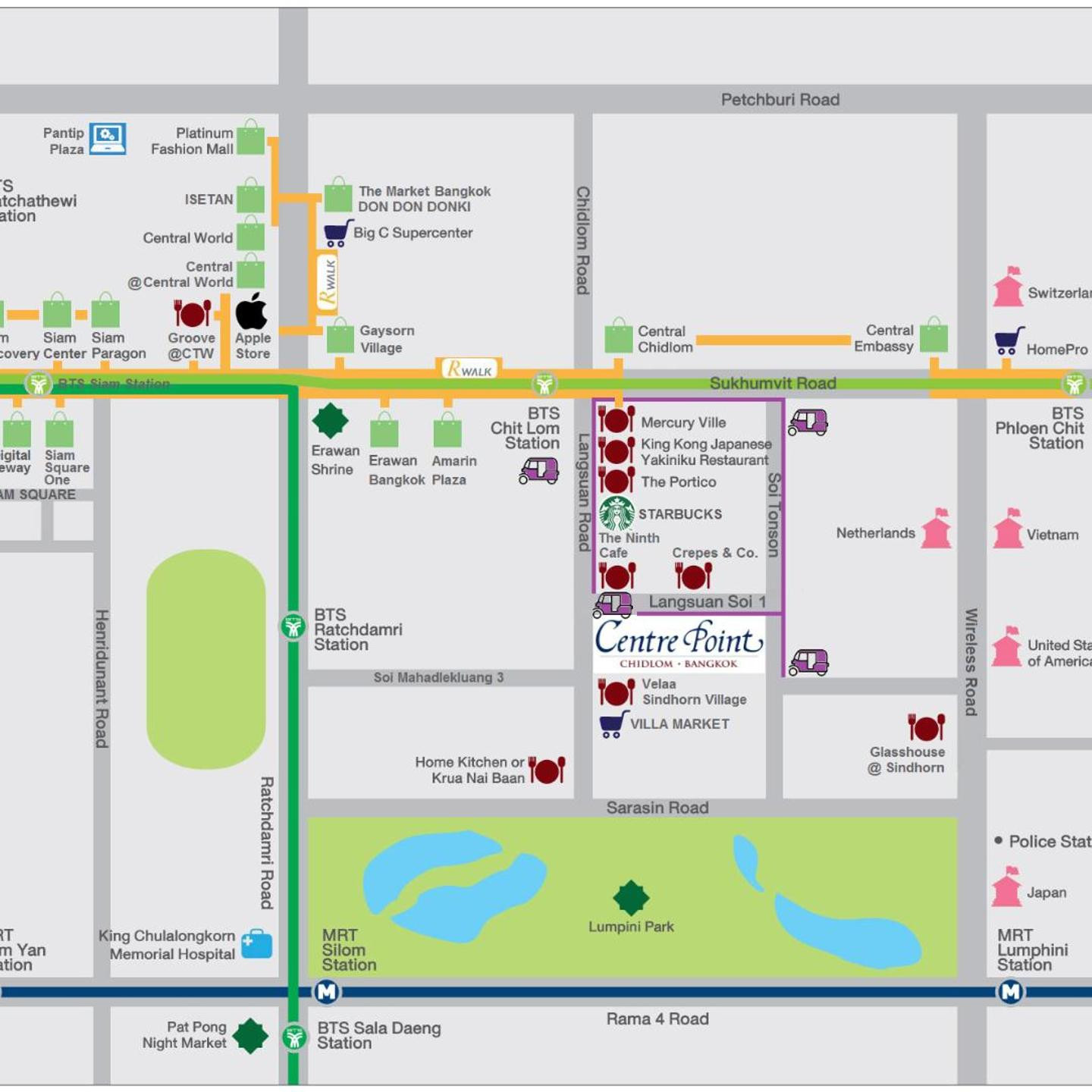The image size is (1092, 1092).
Task: Click the VILLA MARKET cart icon
Action: pyautogui.click(x=614, y=724)
